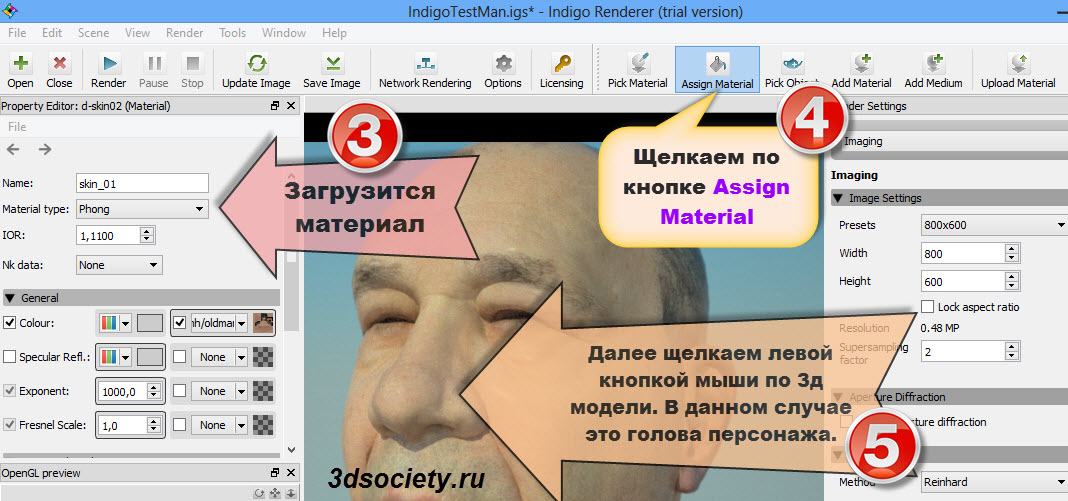Open the View menu
The image size is (1068, 501).
pos(138,33)
